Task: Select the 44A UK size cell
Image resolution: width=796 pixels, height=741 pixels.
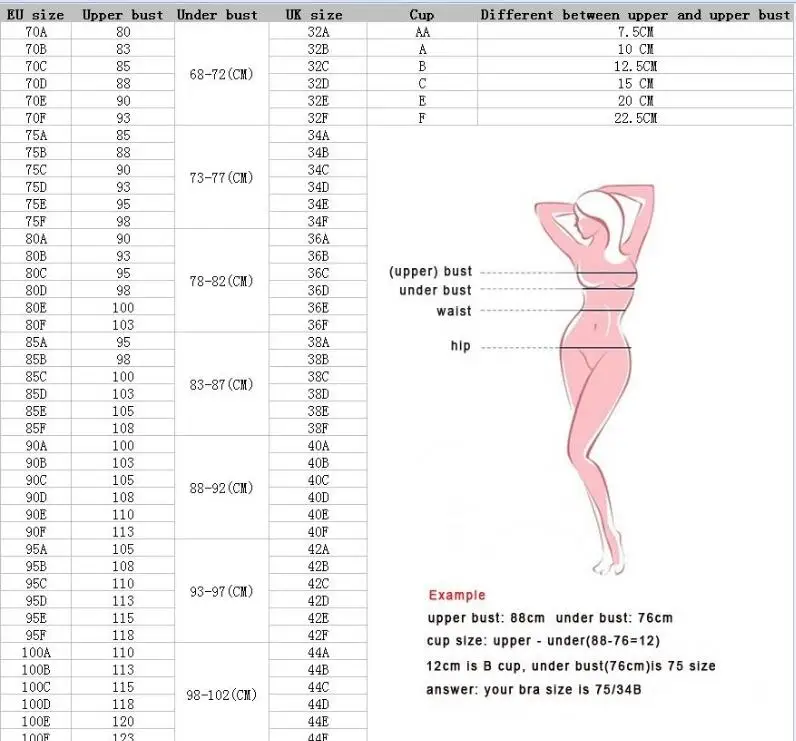Action: 318,652
